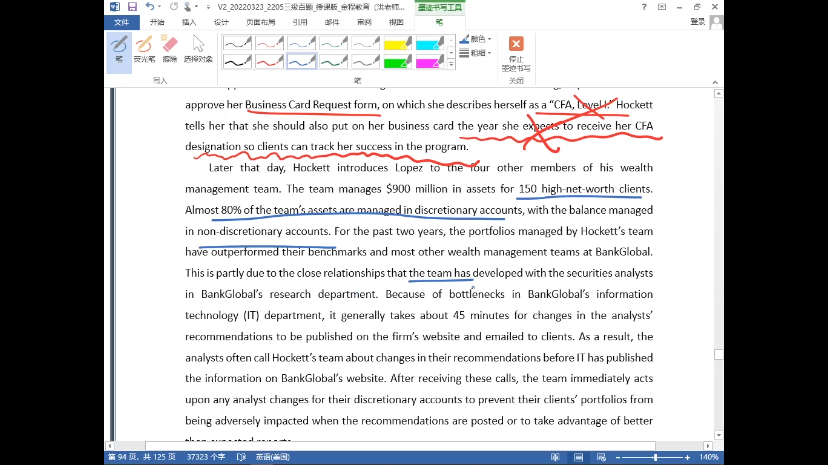Toggle Print Layout view in status bar
This screenshot has width=828, height=465.
coord(576,457)
